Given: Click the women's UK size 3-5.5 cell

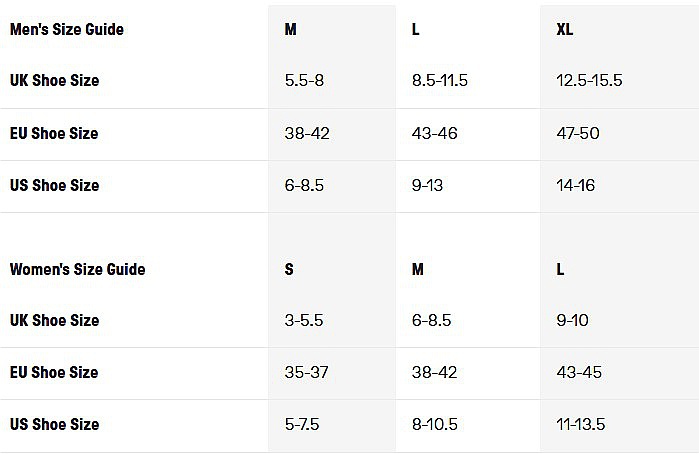Looking at the screenshot, I should click(305, 321).
